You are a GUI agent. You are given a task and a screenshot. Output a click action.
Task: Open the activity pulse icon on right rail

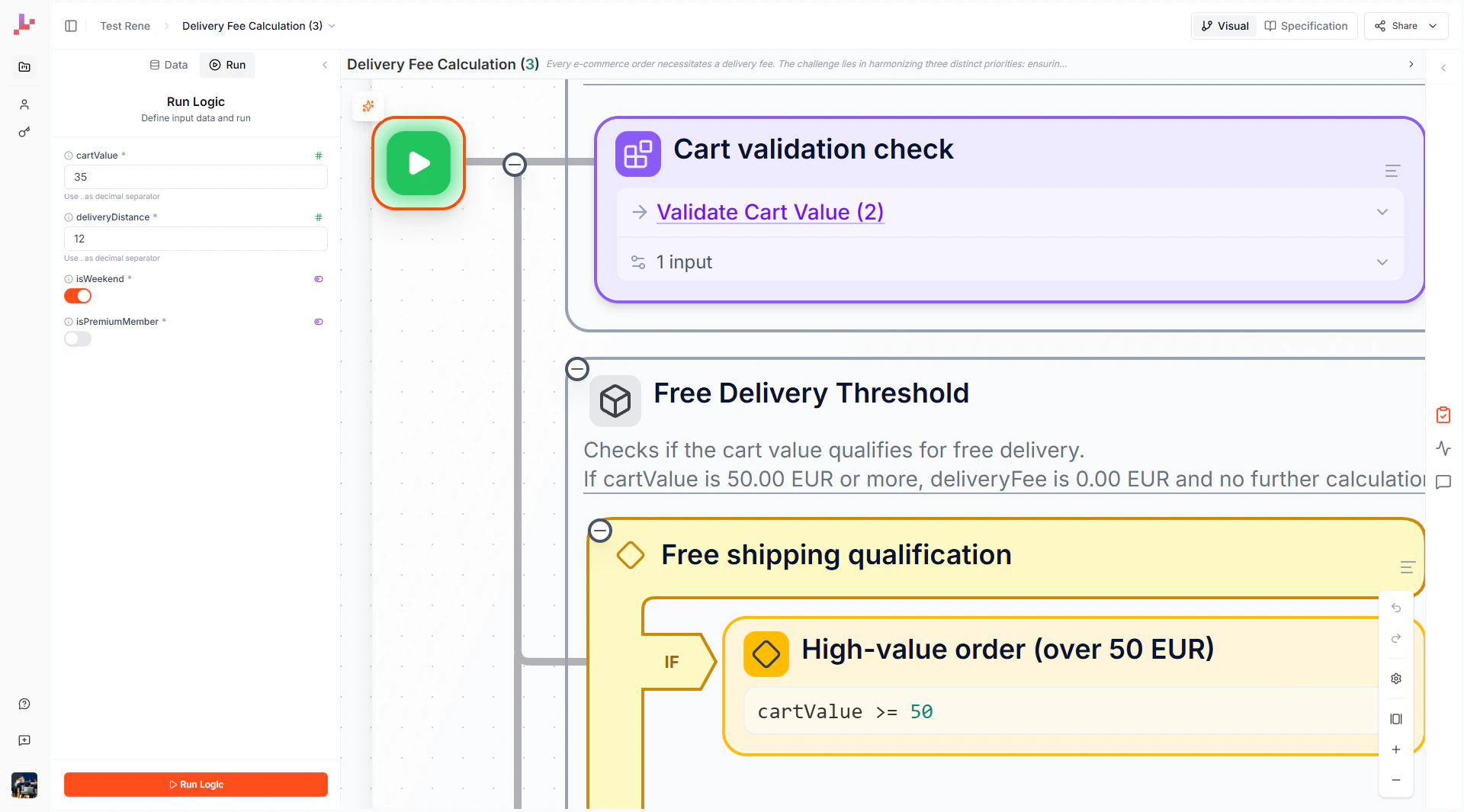(x=1443, y=448)
